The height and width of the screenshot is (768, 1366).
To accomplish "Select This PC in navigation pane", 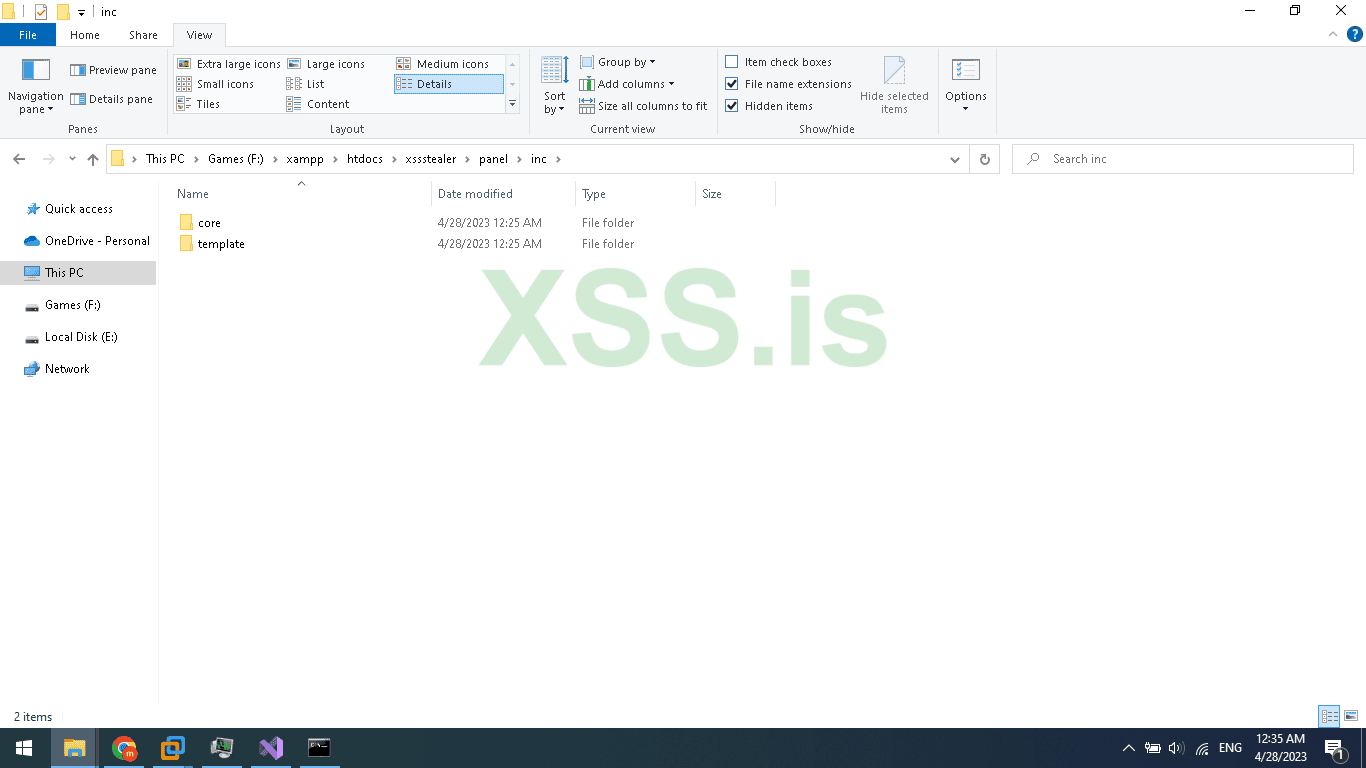I will (78, 273).
